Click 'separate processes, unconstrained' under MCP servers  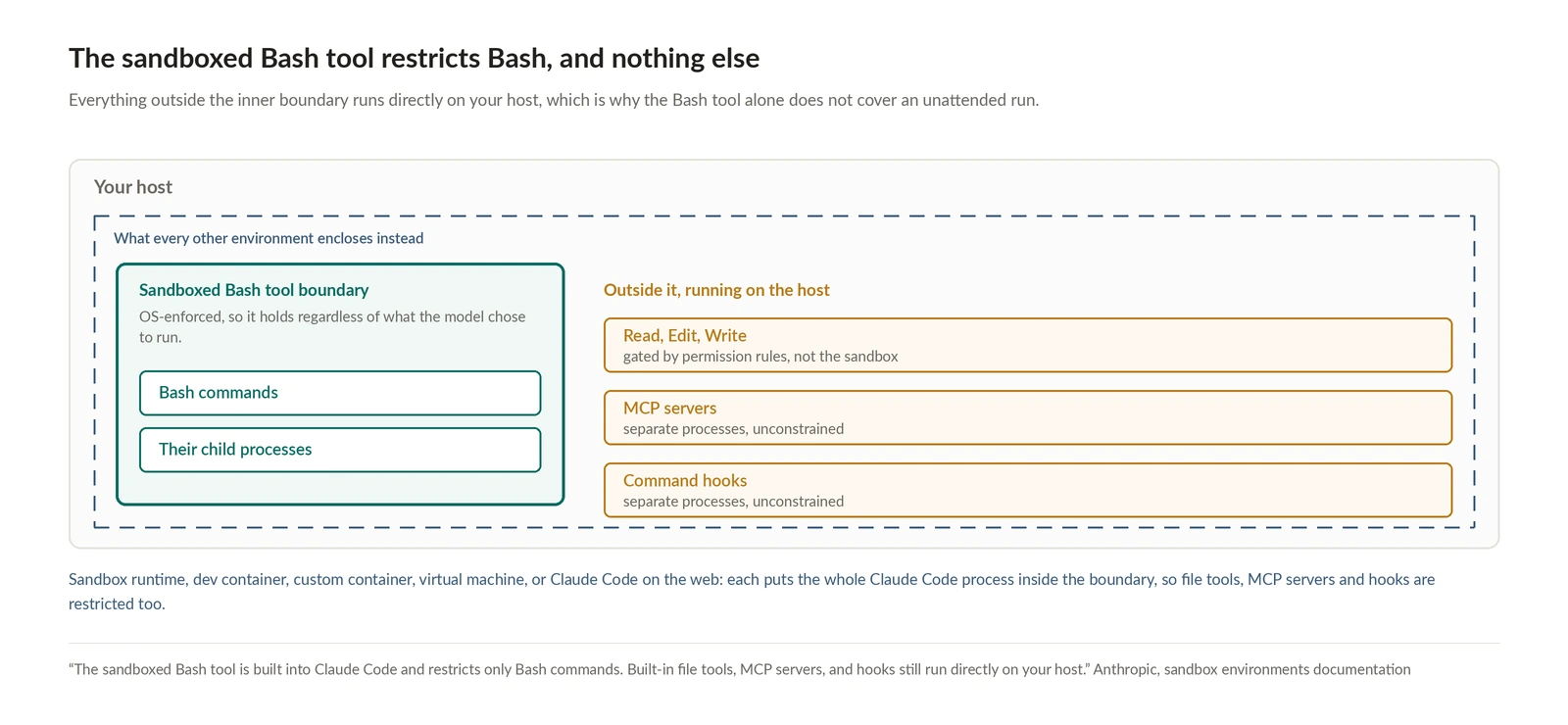tap(733, 429)
